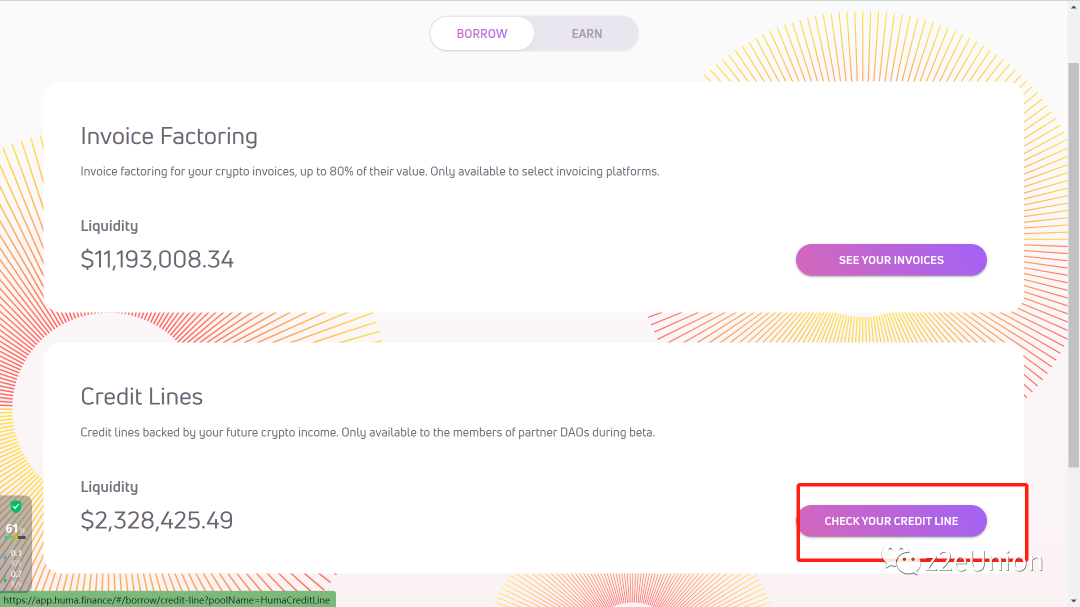
Task: Switch to the EARN tab
Action: (x=587, y=34)
